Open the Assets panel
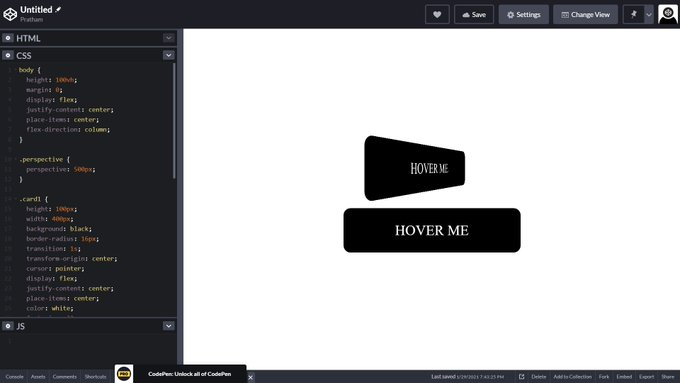Viewport: 680px width, 383px height. 38,376
